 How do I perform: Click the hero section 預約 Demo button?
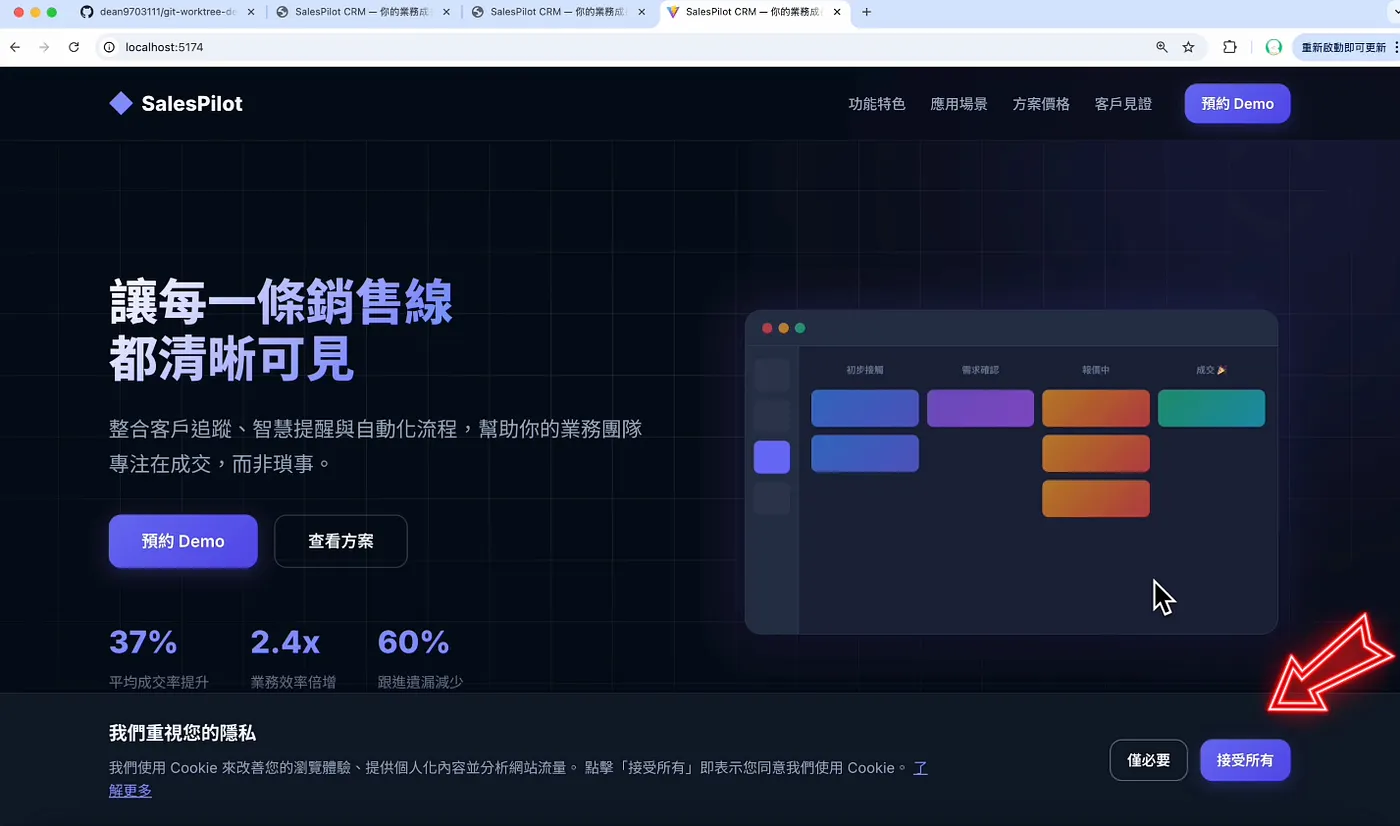click(183, 541)
